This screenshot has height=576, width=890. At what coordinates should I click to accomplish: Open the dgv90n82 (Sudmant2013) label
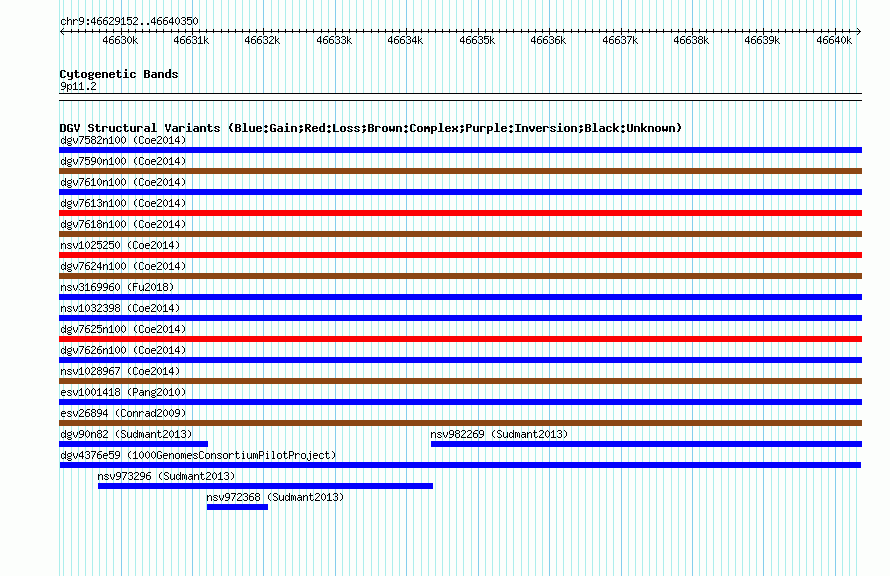[126, 434]
